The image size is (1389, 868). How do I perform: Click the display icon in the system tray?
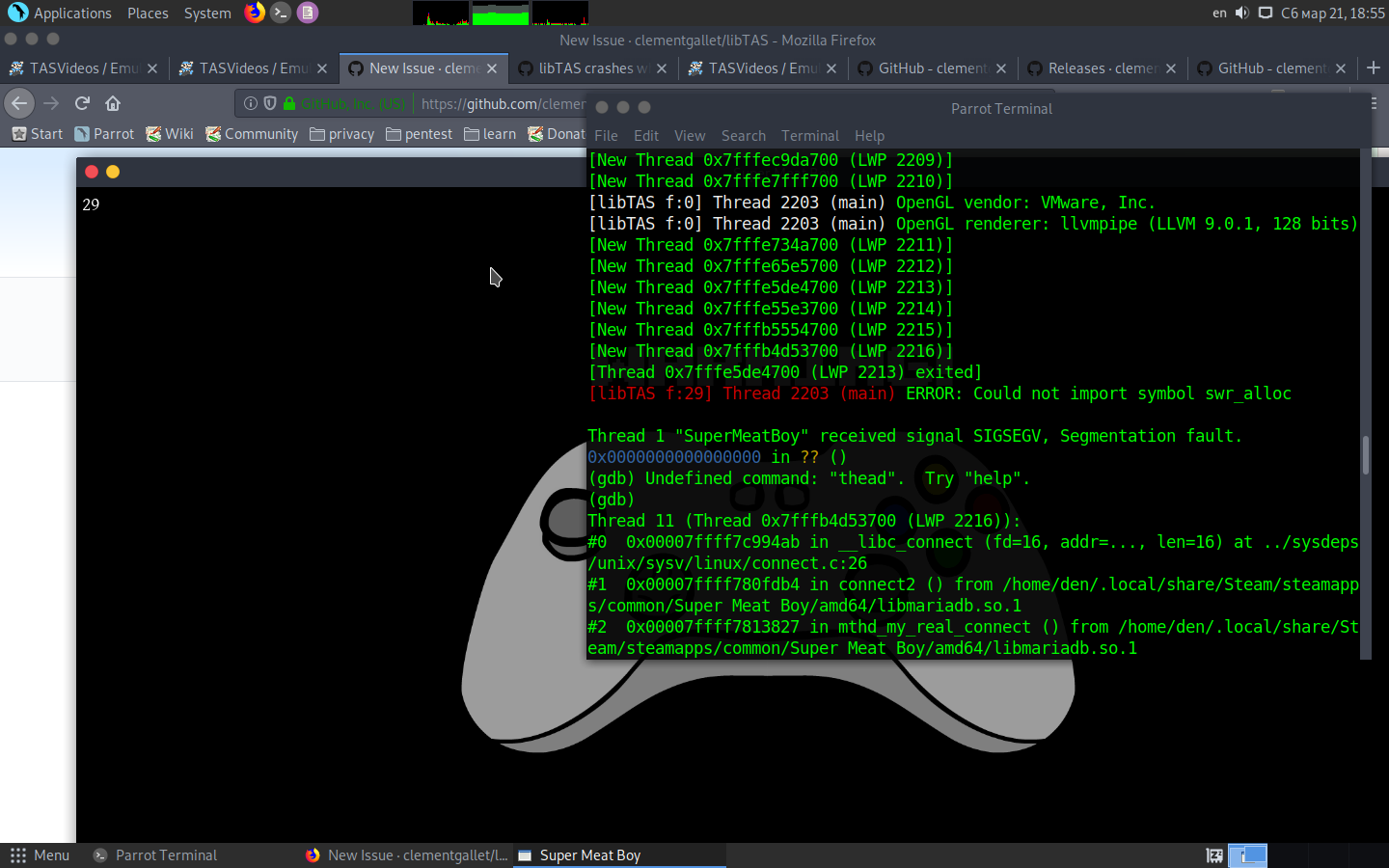click(1266, 14)
